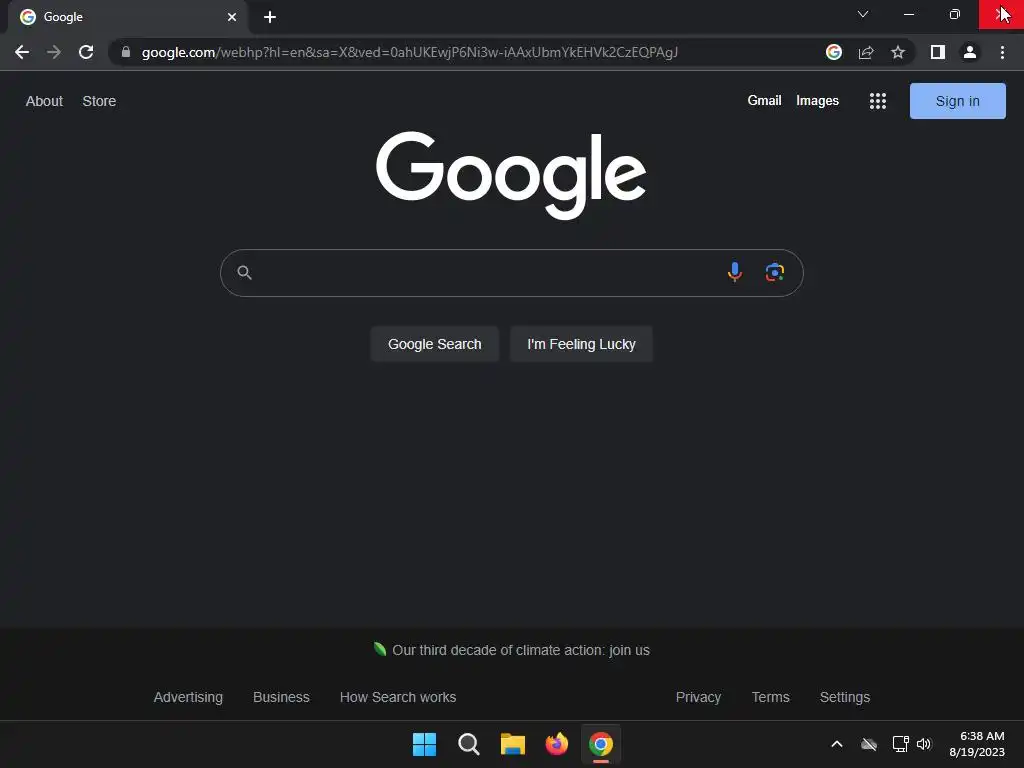Screen dimensions: 1024x768
Task: Open the Windows Start menu
Action: (424, 744)
